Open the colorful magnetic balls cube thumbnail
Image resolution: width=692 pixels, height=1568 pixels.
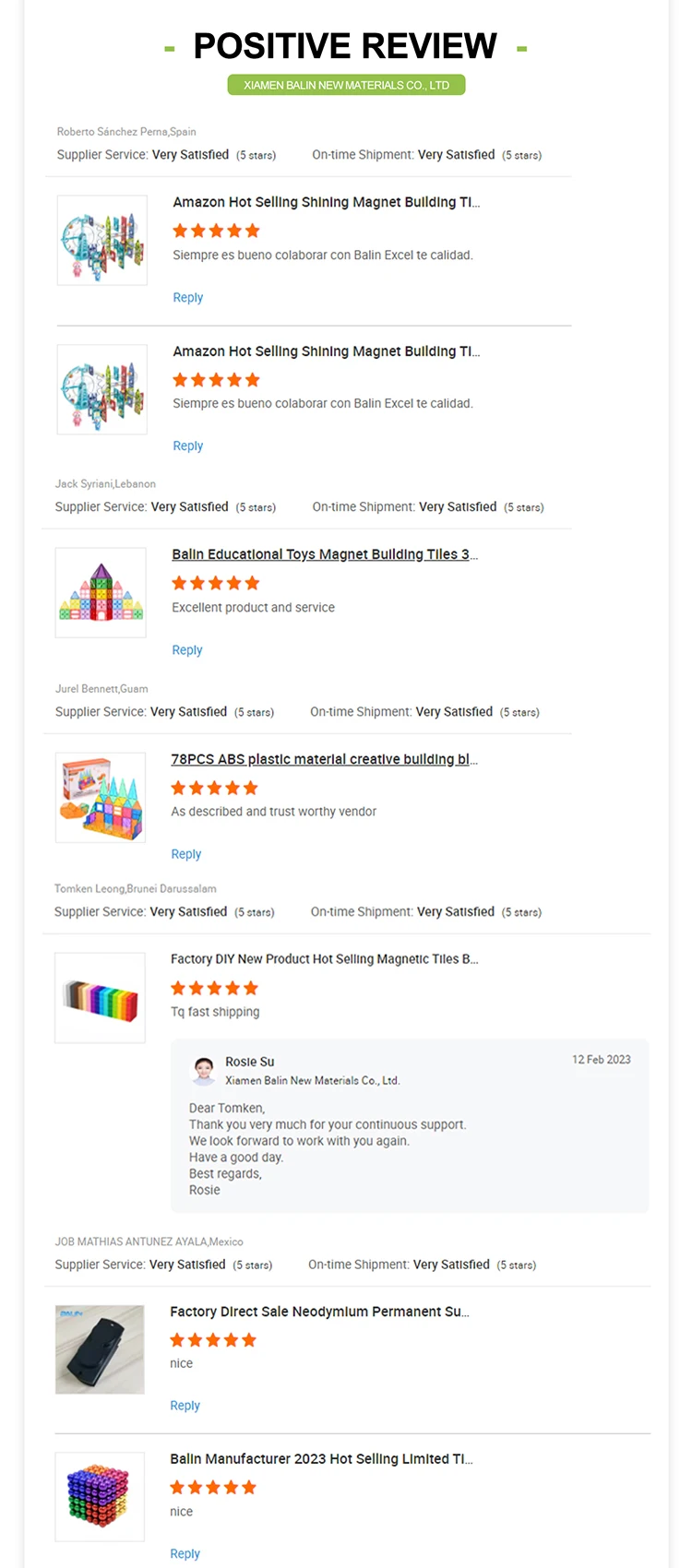pos(100,1497)
